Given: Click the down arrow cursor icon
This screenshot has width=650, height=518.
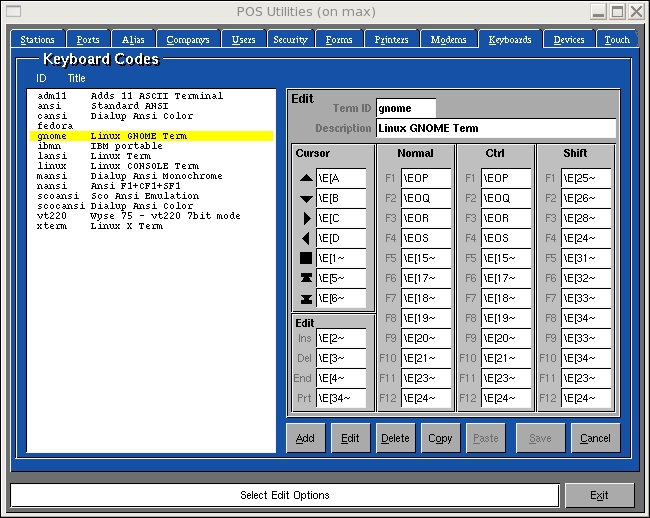Looking at the screenshot, I should (x=306, y=199).
